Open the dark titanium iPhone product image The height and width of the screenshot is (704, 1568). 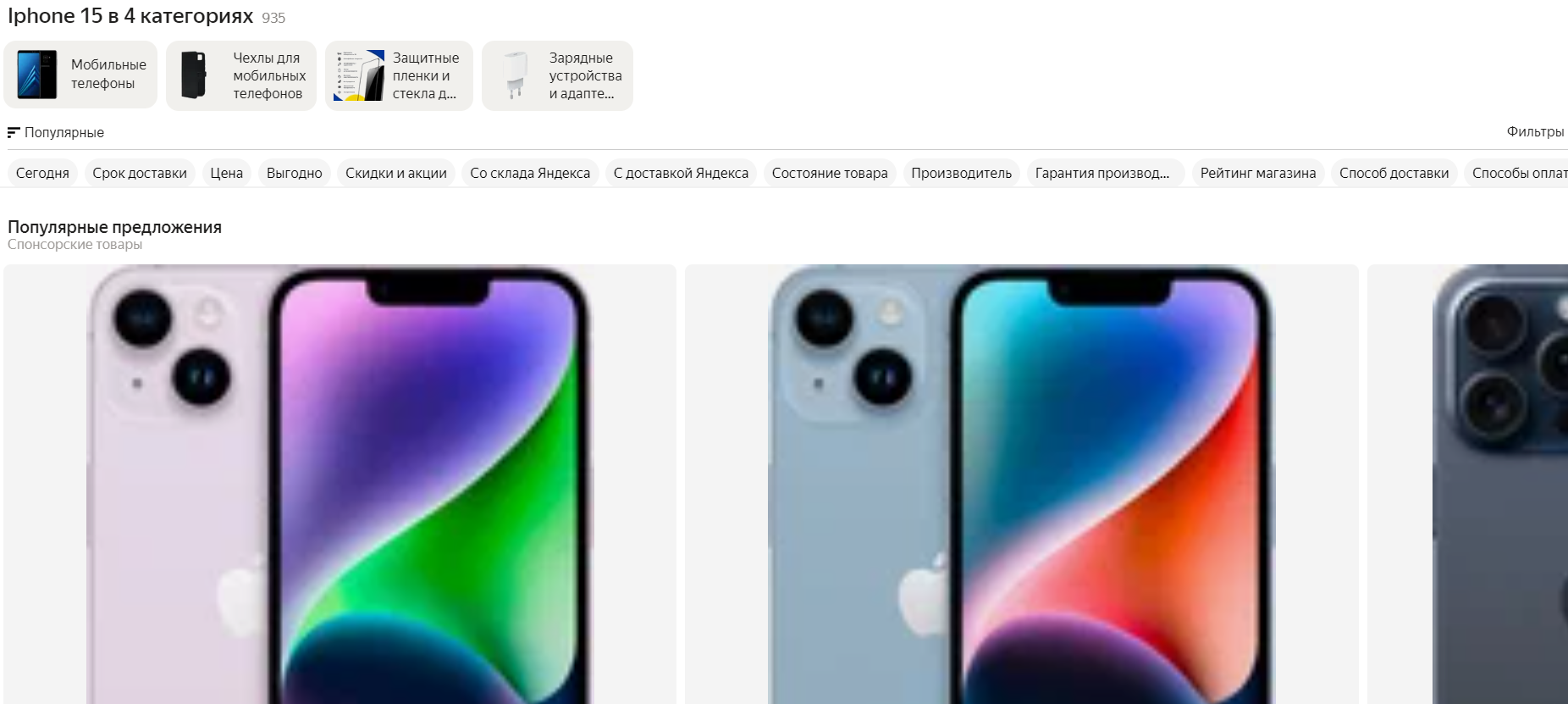pos(1469,484)
